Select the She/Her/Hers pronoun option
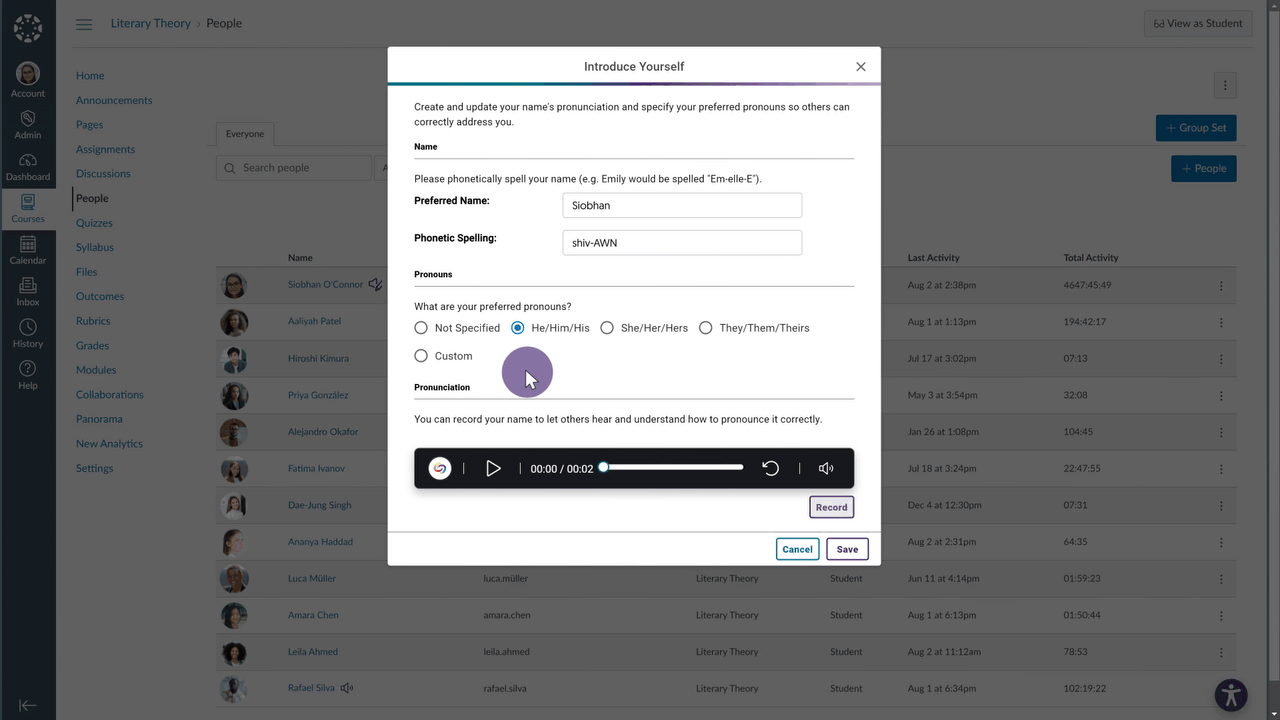The width and height of the screenshot is (1280, 720). pyautogui.click(x=607, y=328)
